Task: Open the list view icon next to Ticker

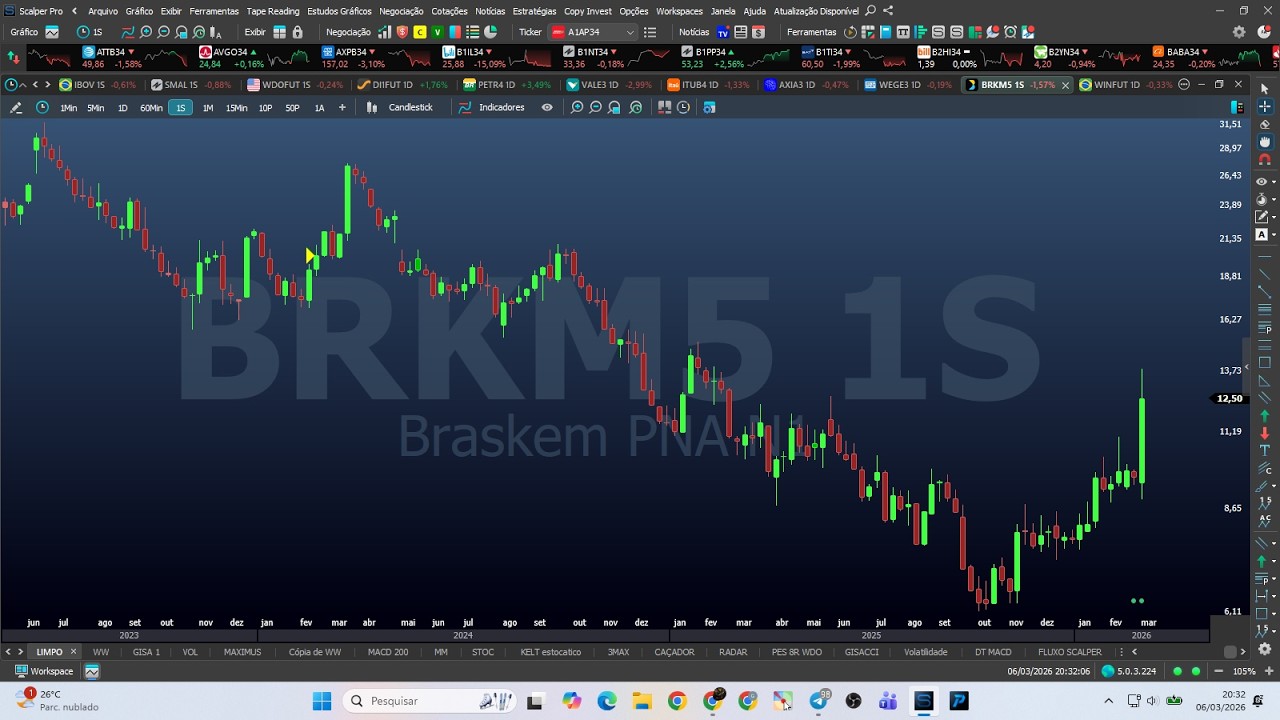Action: point(650,32)
